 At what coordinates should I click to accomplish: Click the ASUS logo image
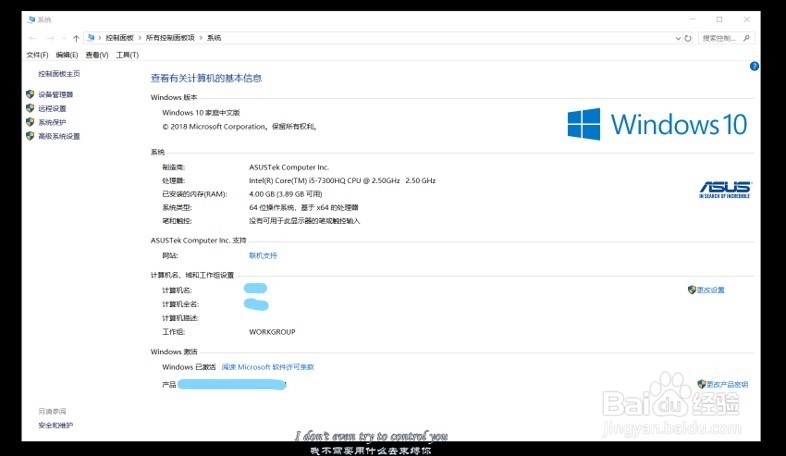(725, 189)
